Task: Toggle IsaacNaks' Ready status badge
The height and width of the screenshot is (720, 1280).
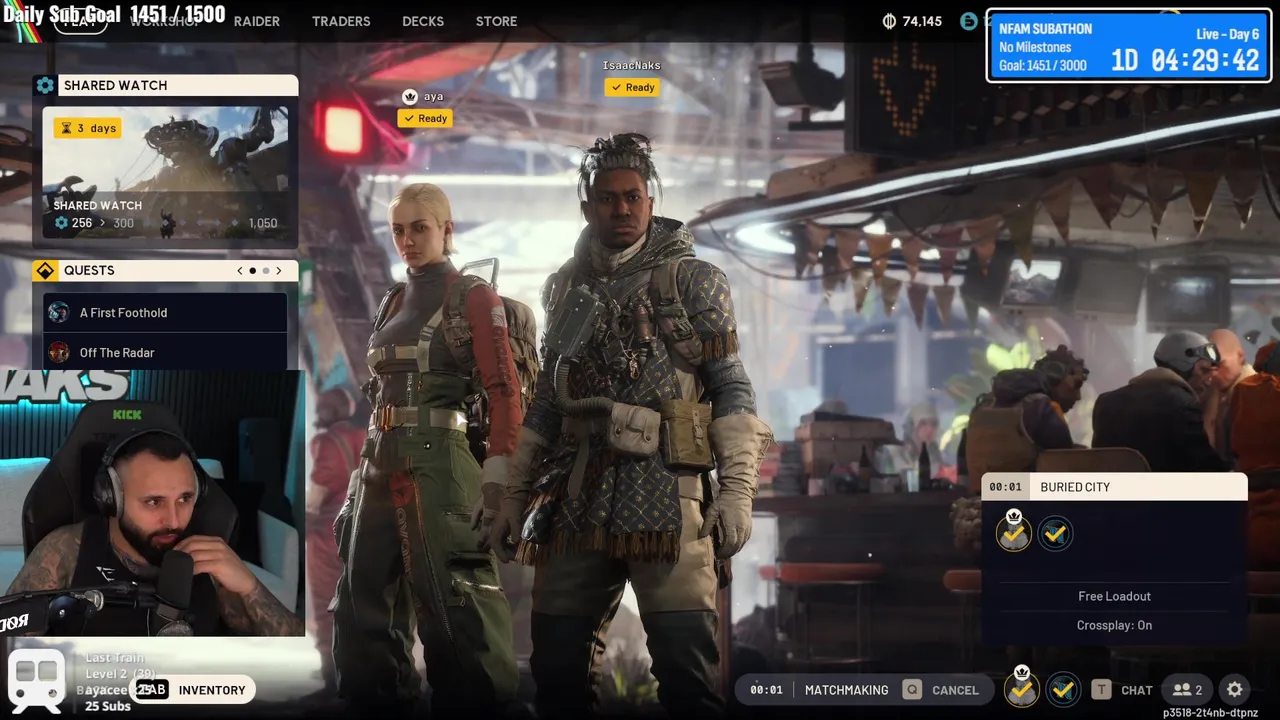Action: (x=632, y=87)
